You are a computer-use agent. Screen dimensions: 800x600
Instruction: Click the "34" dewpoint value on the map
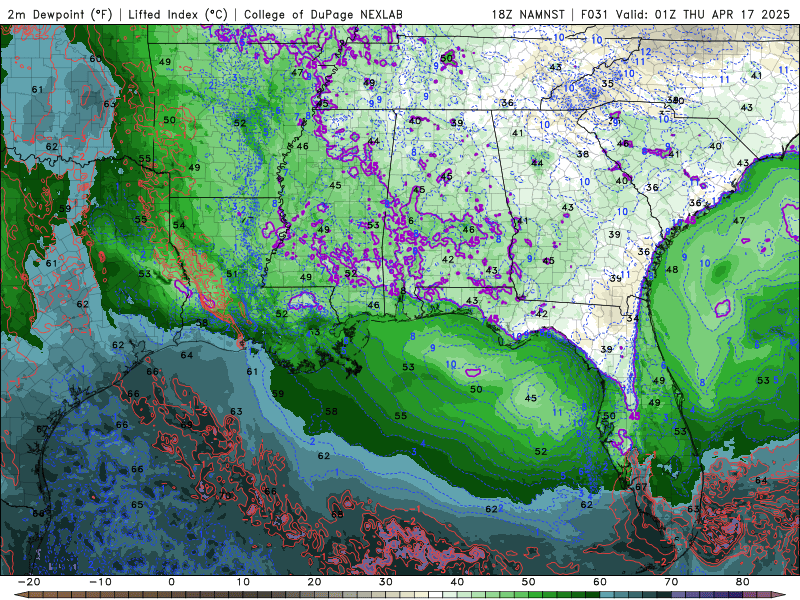point(633,318)
